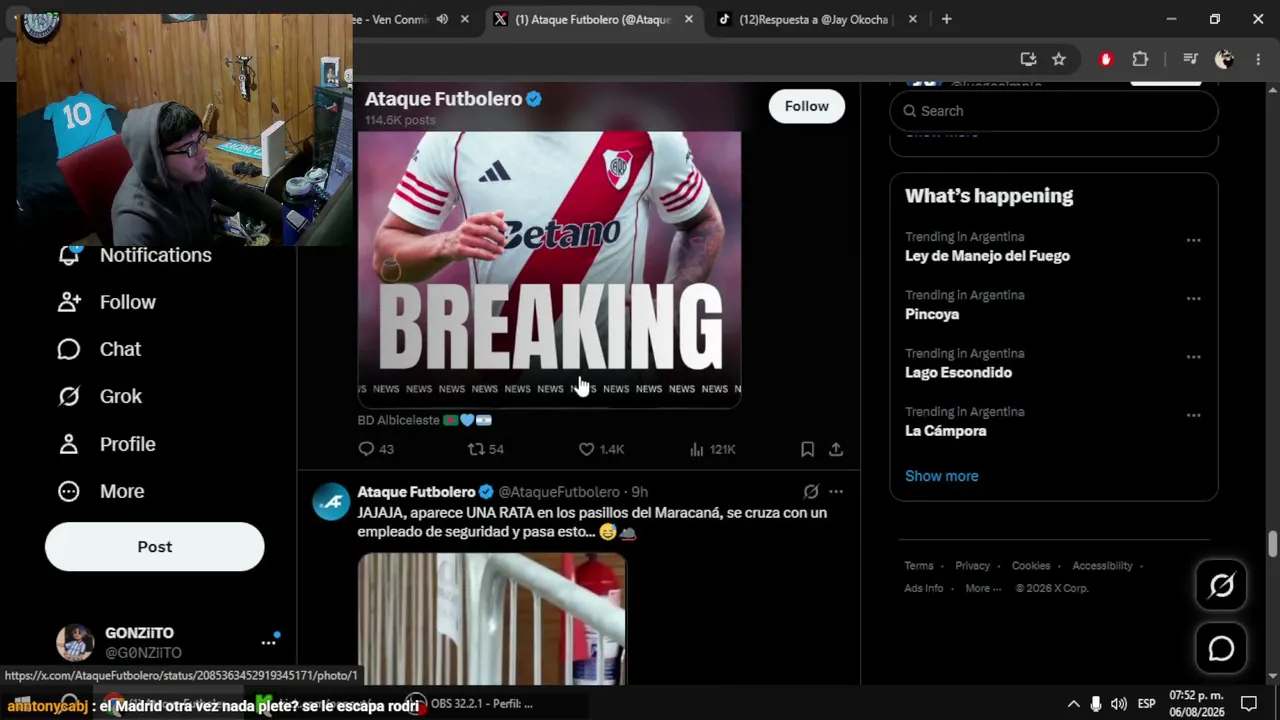Show hidden system tray icons

1073,704
